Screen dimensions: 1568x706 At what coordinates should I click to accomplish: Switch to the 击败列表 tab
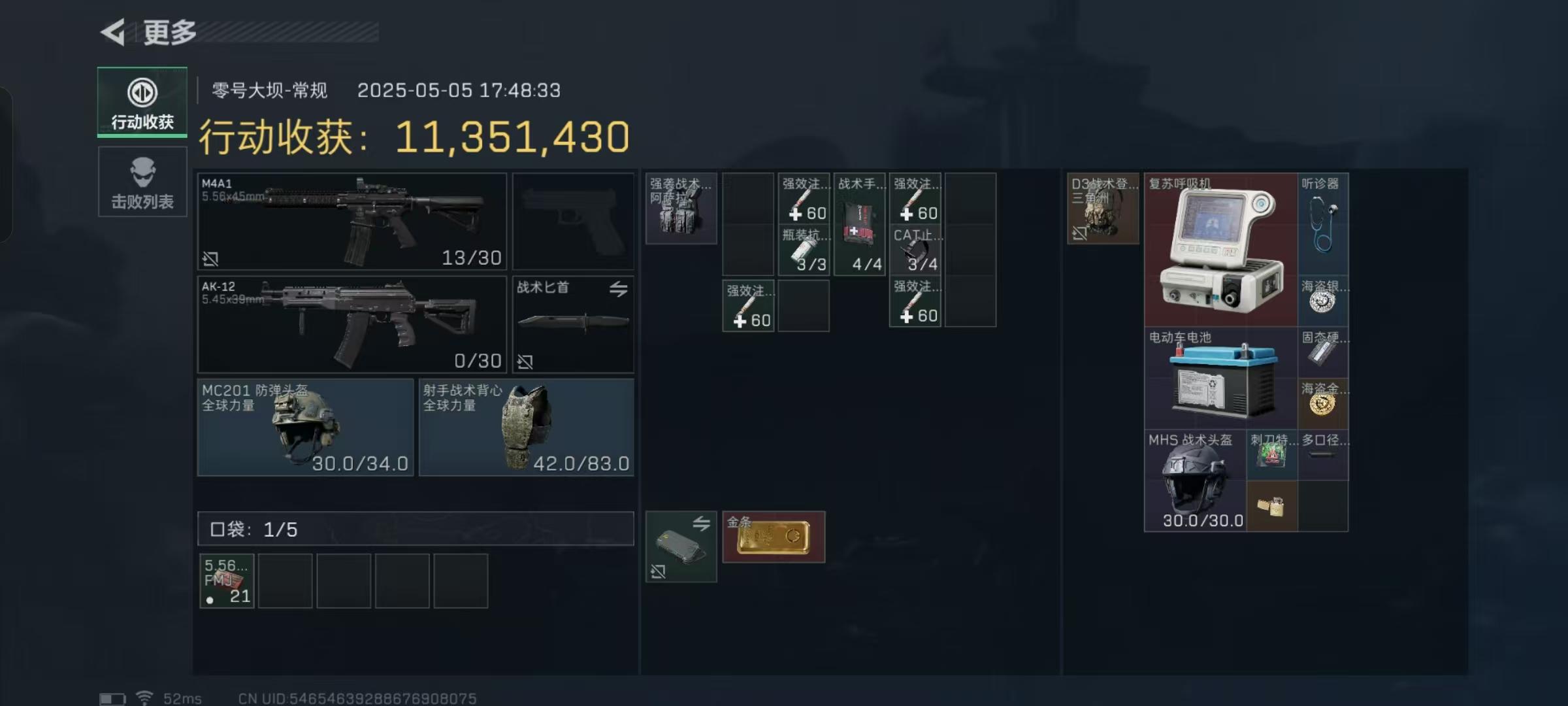[x=142, y=182]
